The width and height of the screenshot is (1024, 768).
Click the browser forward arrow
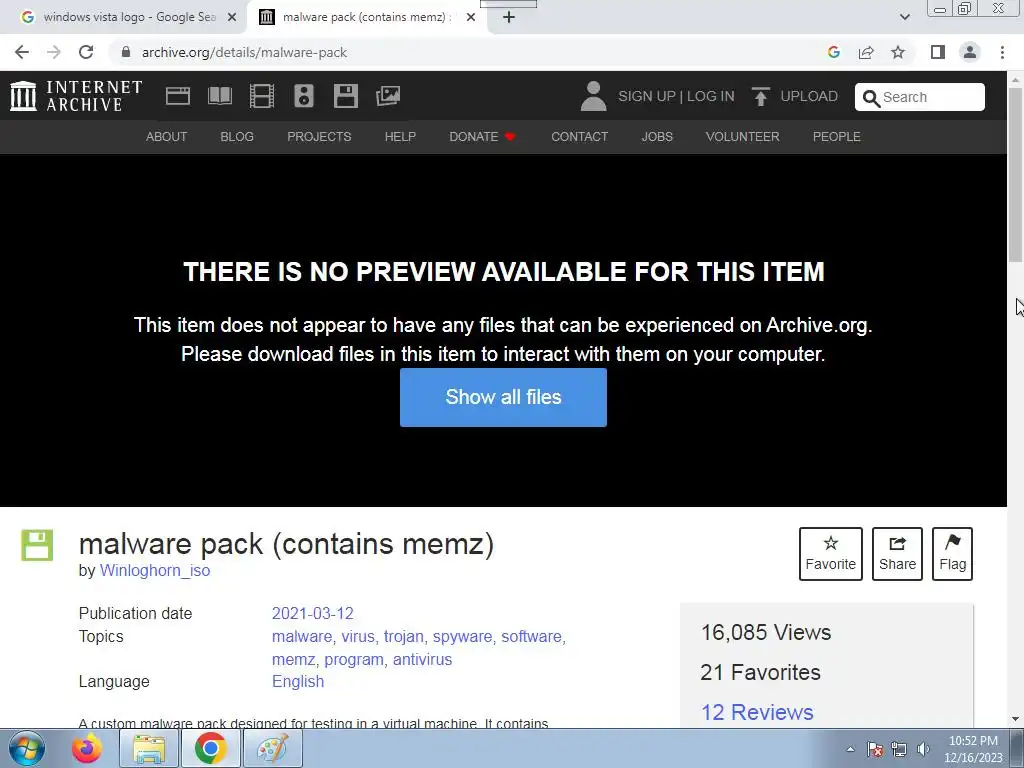[54, 52]
